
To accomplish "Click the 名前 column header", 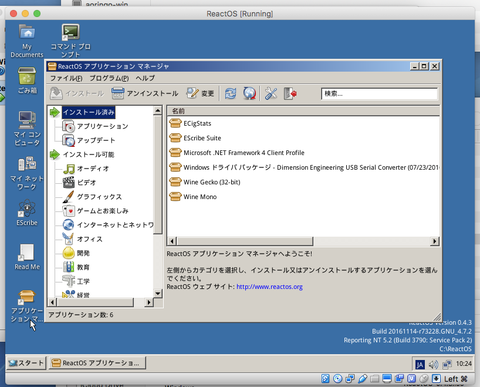I will click(303, 111).
